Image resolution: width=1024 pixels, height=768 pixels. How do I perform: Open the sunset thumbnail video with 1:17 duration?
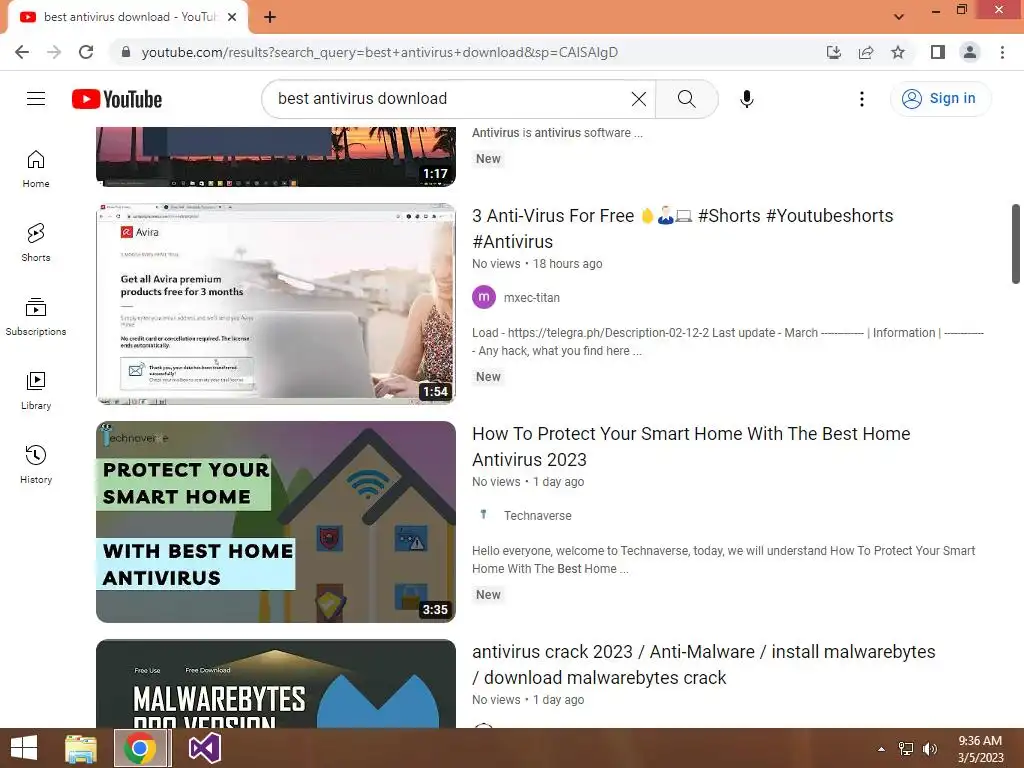tap(276, 157)
